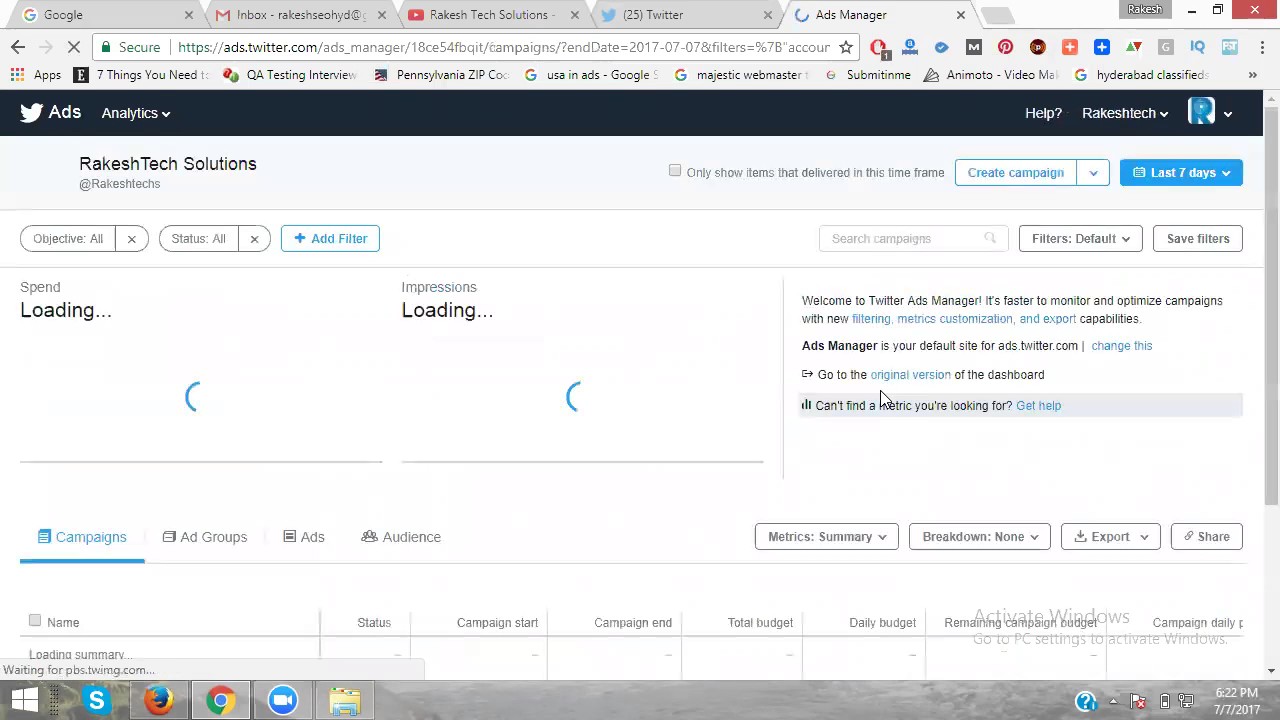Stop page loading with the X button
The width and height of the screenshot is (1280, 720).
pos(76,47)
